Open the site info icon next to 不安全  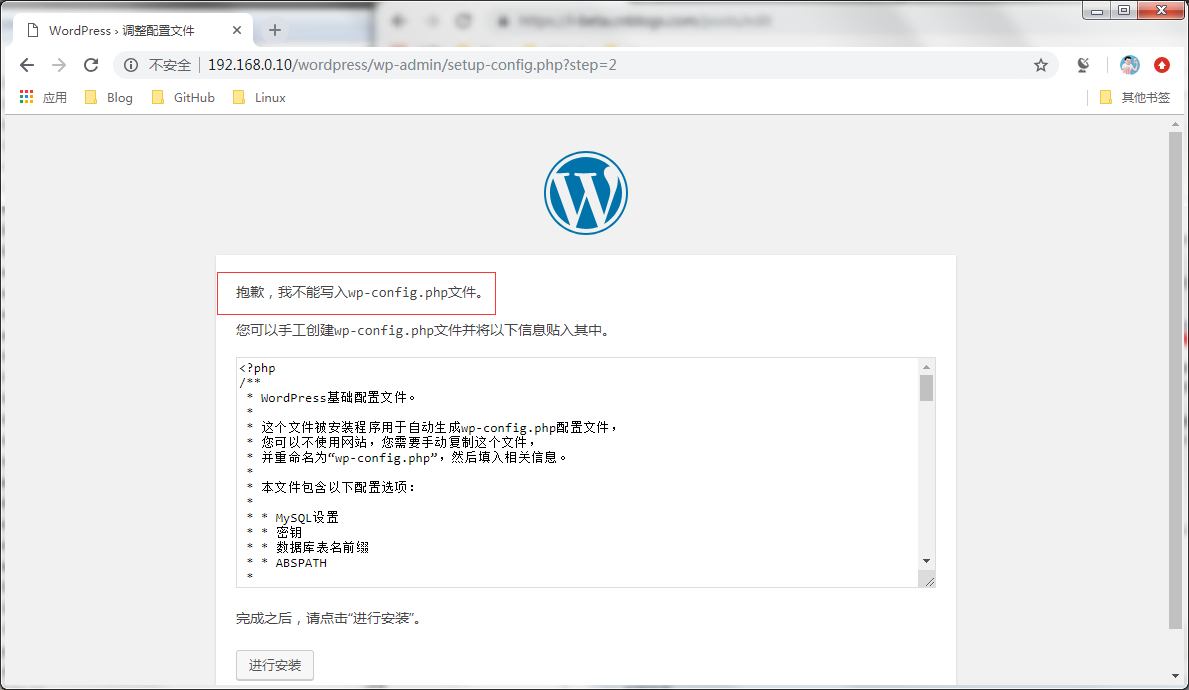tap(131, 65)
